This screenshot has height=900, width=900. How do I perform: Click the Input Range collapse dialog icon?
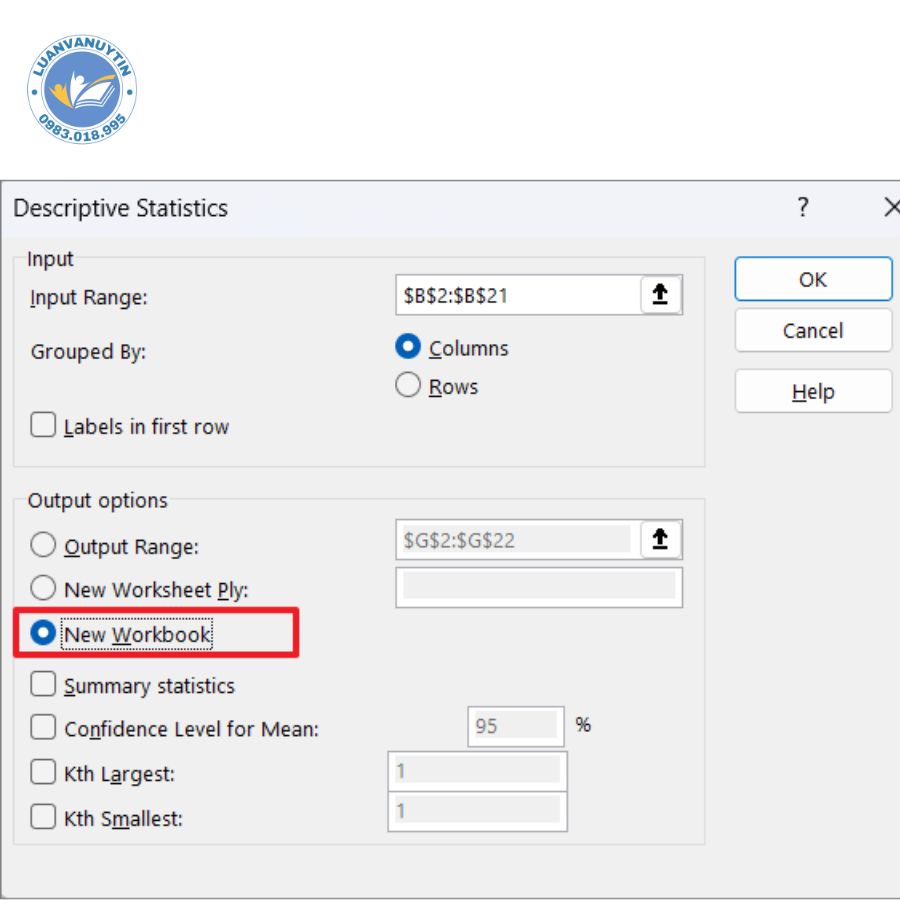point(660,296)
